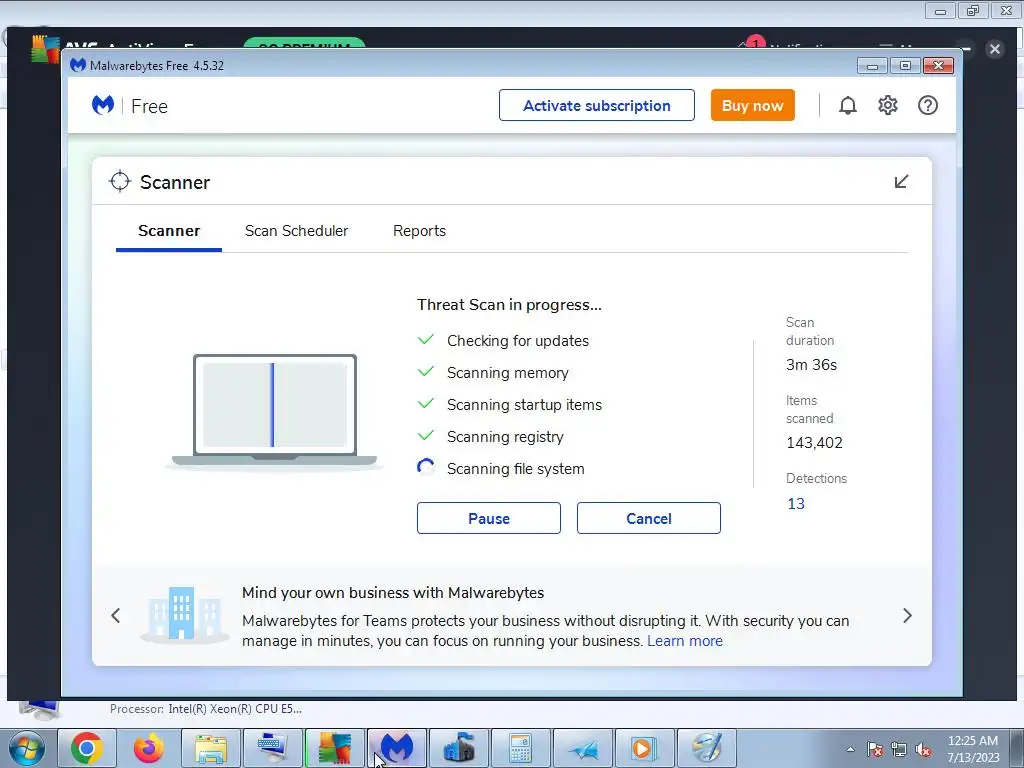1024x768 pixels.
Task: Switch to the Scan Scheduler tab
Action: (x=296, y=231)
